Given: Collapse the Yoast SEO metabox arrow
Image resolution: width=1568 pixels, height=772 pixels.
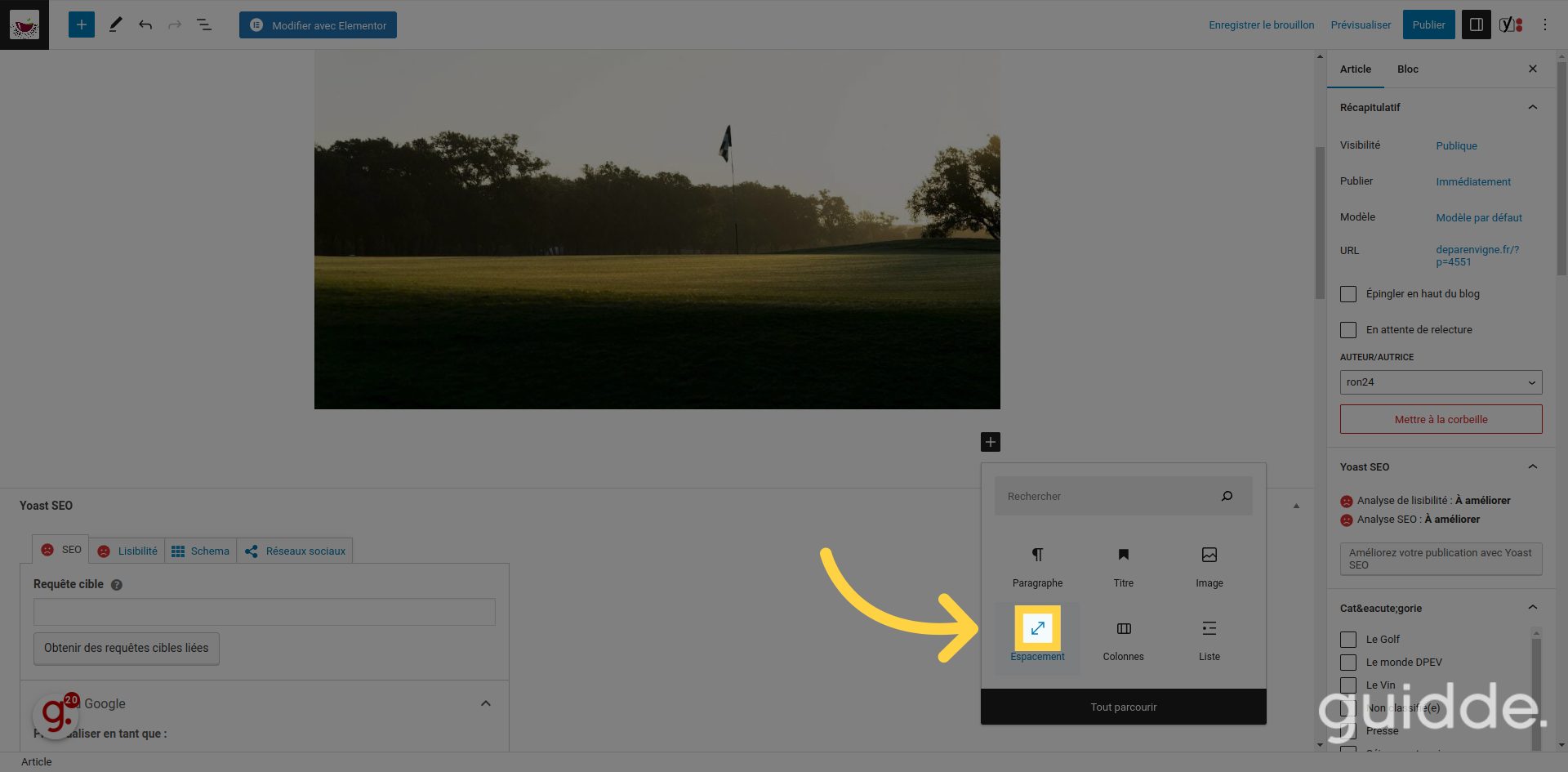Looking at the screenshot, I should point(1296,506).
